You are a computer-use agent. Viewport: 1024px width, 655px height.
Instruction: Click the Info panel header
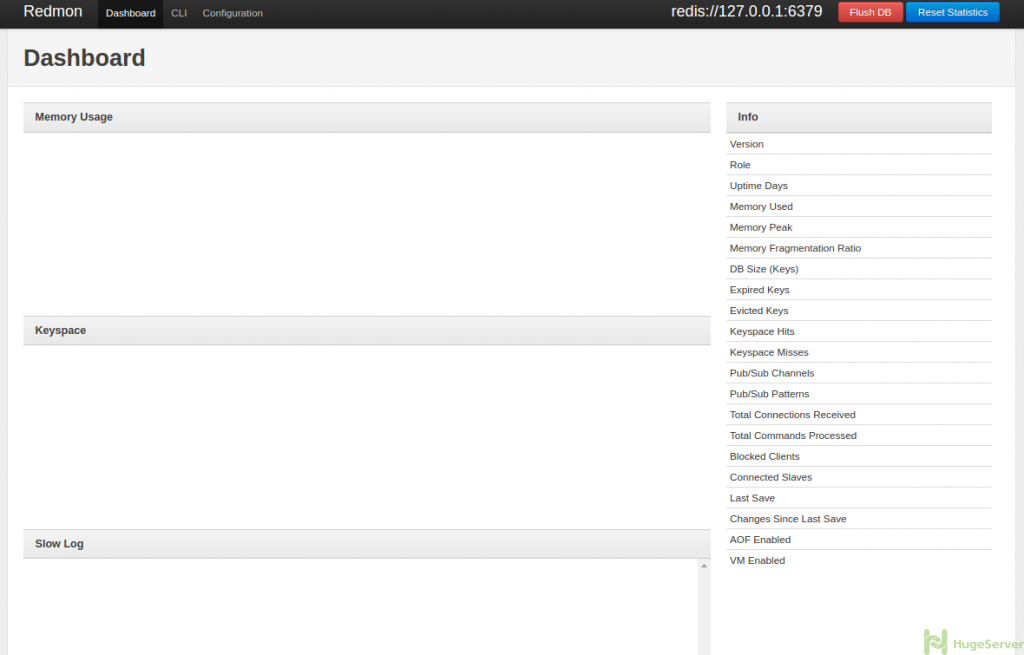tap(747, 117)
